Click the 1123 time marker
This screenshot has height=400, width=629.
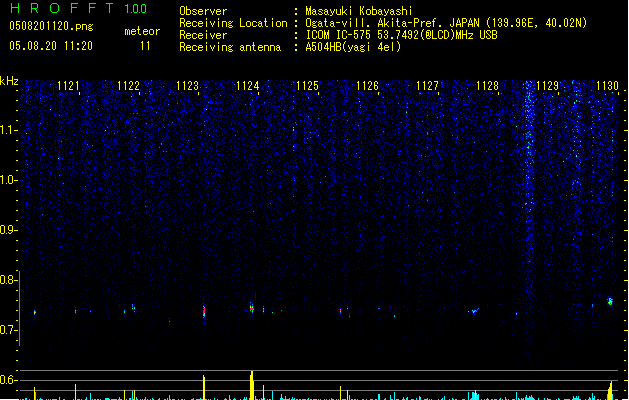(188, 86)
